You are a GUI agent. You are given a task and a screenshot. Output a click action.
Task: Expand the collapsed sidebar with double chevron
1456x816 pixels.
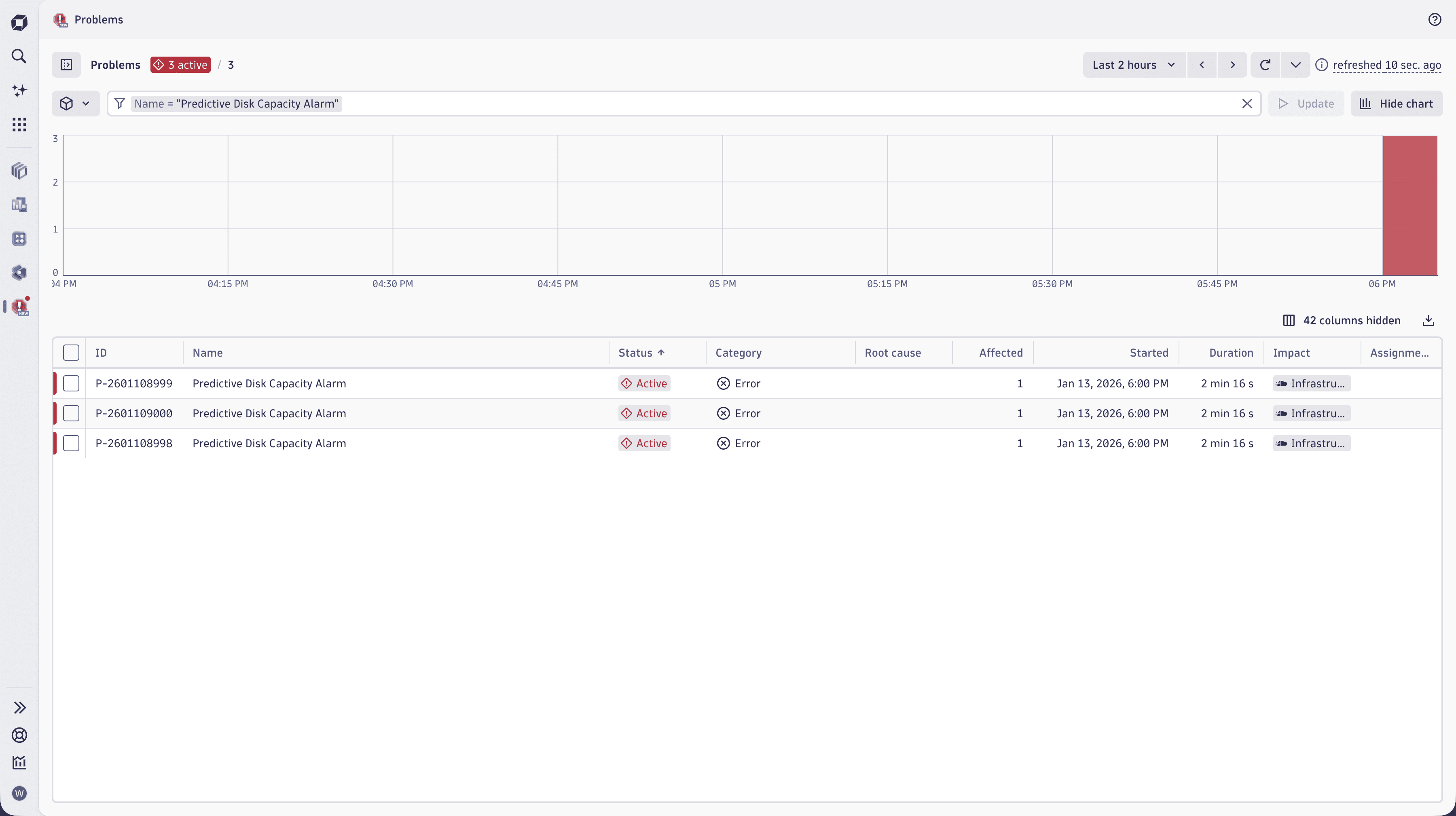[20, 708]
